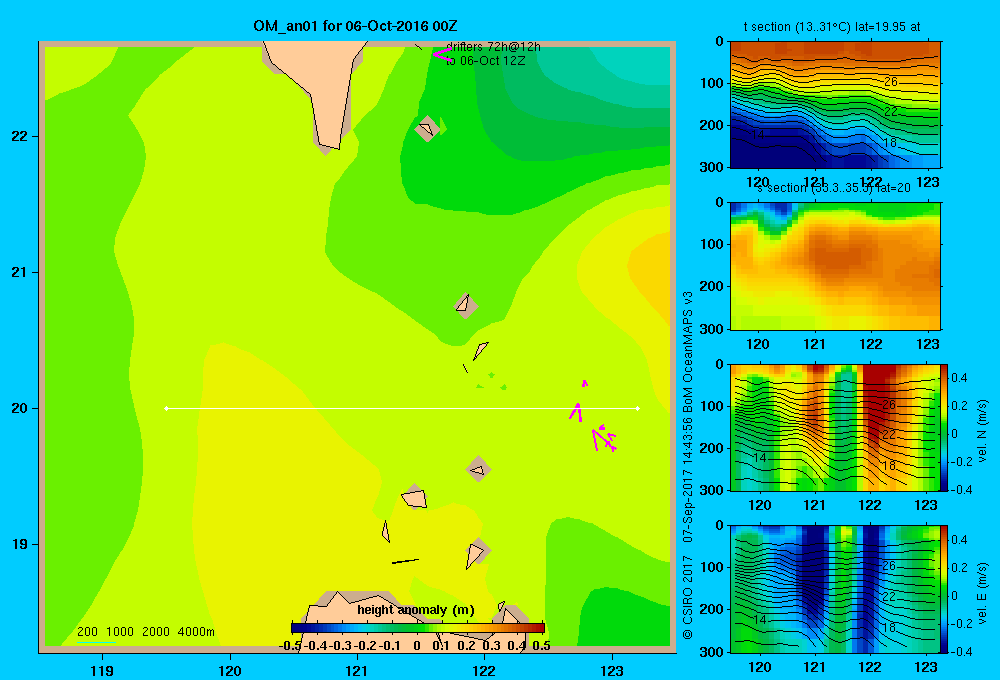Viewport: 1000px width, 680px height.
Task: Click latitude label 20 on main map
Action: click(20, 408)
